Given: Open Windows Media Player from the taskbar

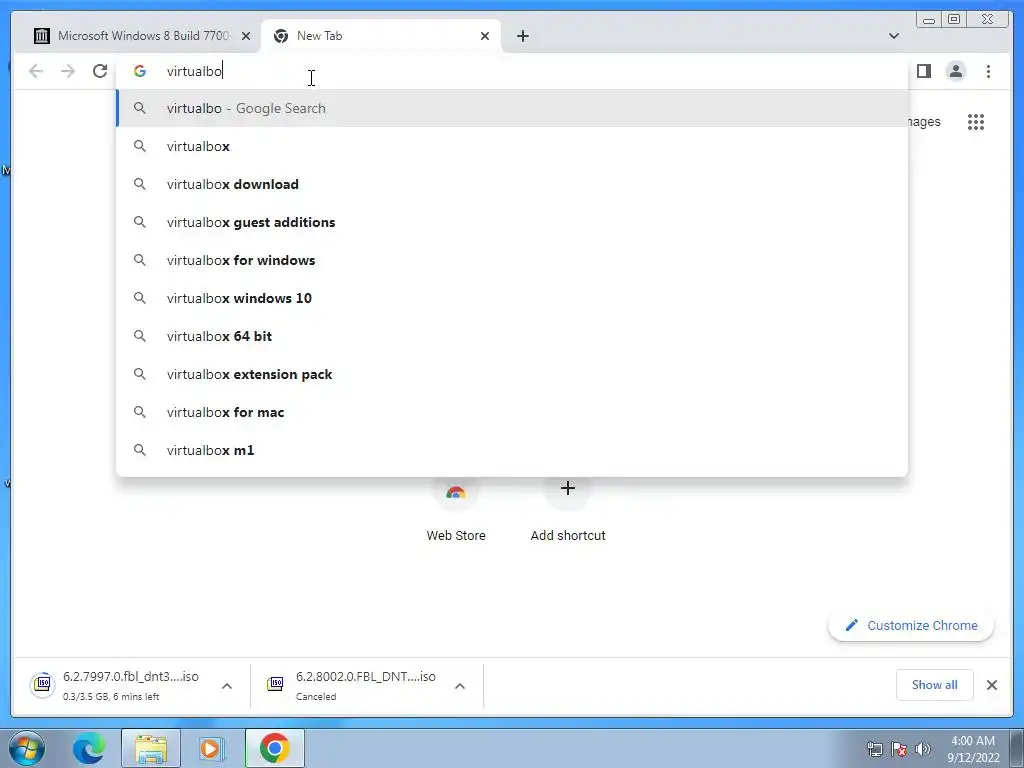Looking at the screenshot, I should 212,748.
